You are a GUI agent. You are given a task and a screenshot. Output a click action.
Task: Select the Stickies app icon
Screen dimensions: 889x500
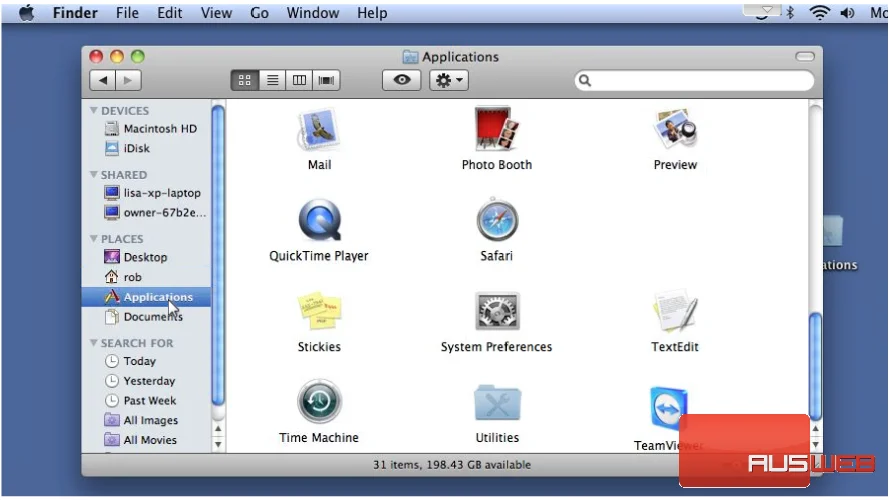click(319, 311)
